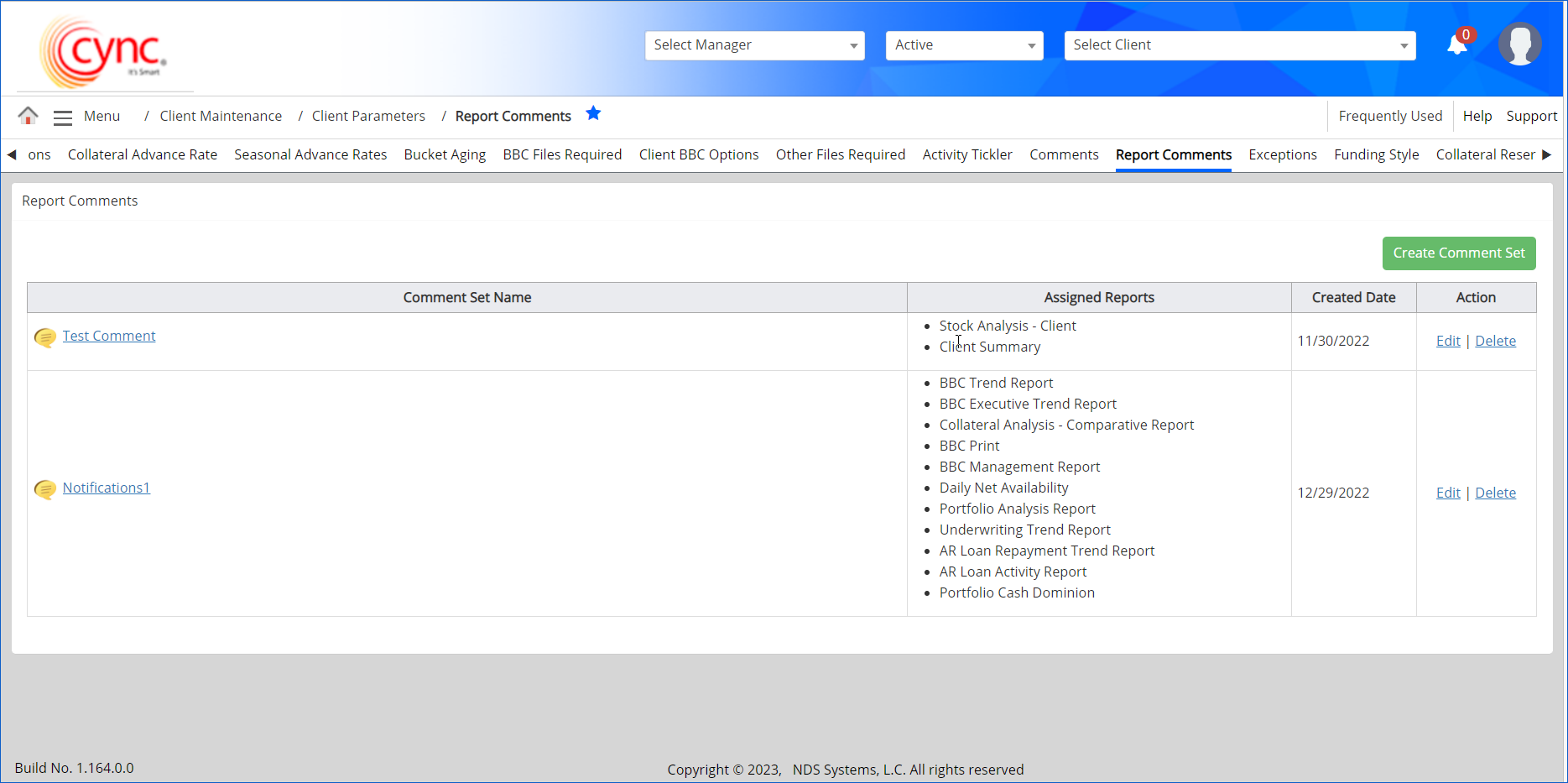The image size is (1568, 783).
Task: Open the Active status dropdown
Action: click(964, 45)
